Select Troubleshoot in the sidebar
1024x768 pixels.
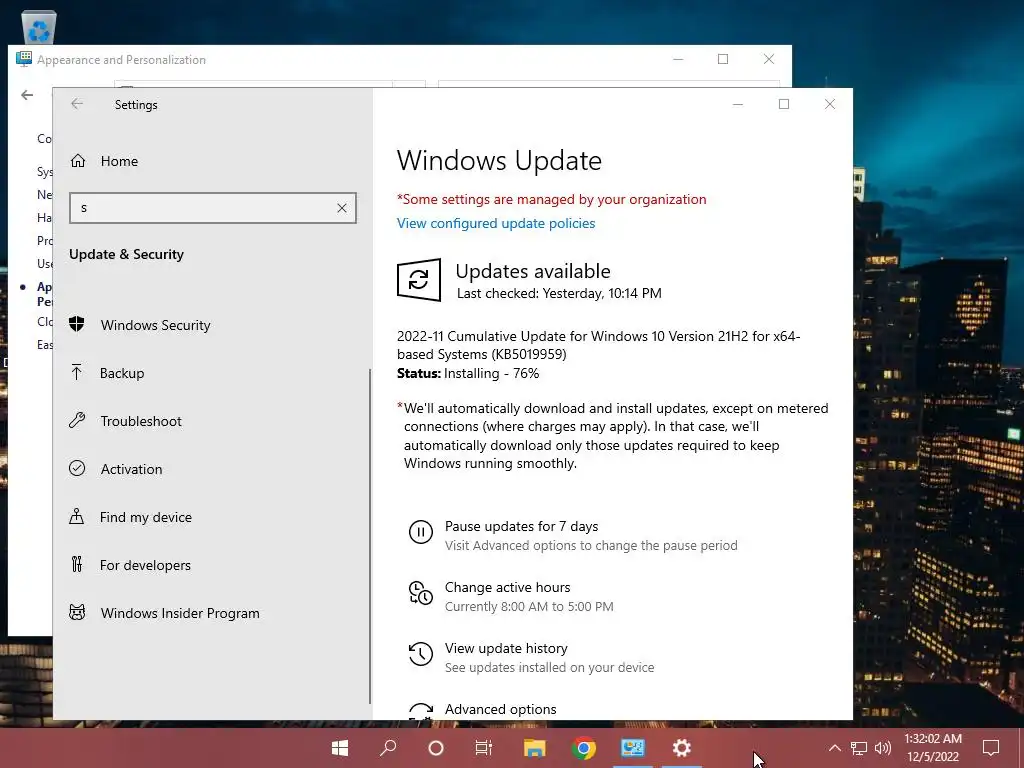coord(141,421)
